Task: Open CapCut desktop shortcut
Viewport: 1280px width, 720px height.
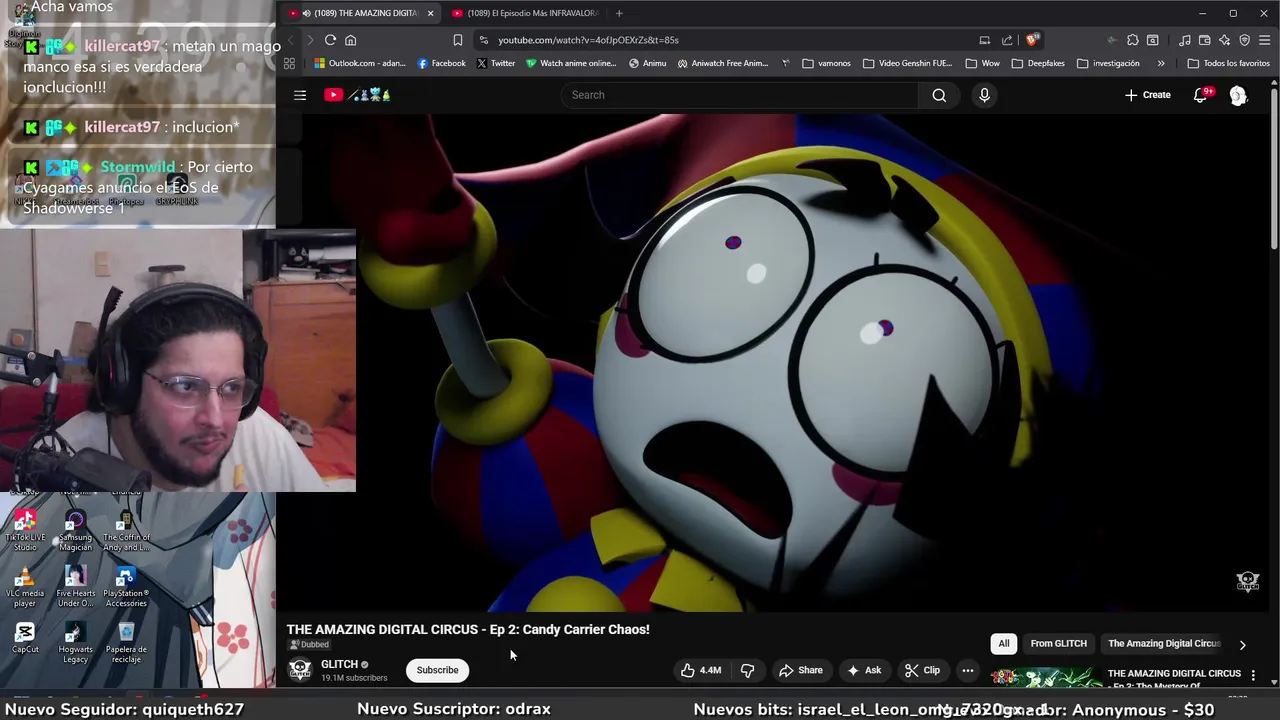Action: (25, 638)
